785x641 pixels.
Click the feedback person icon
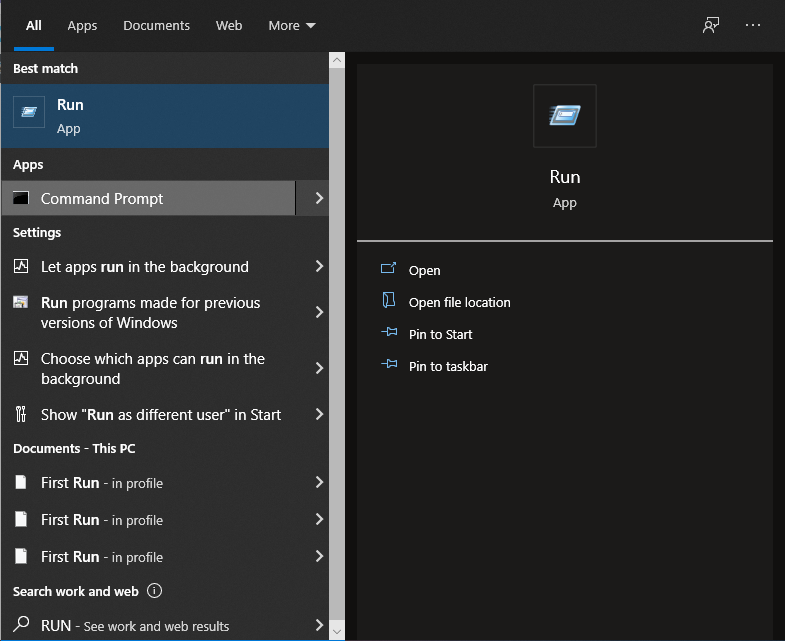click(711, 26)
